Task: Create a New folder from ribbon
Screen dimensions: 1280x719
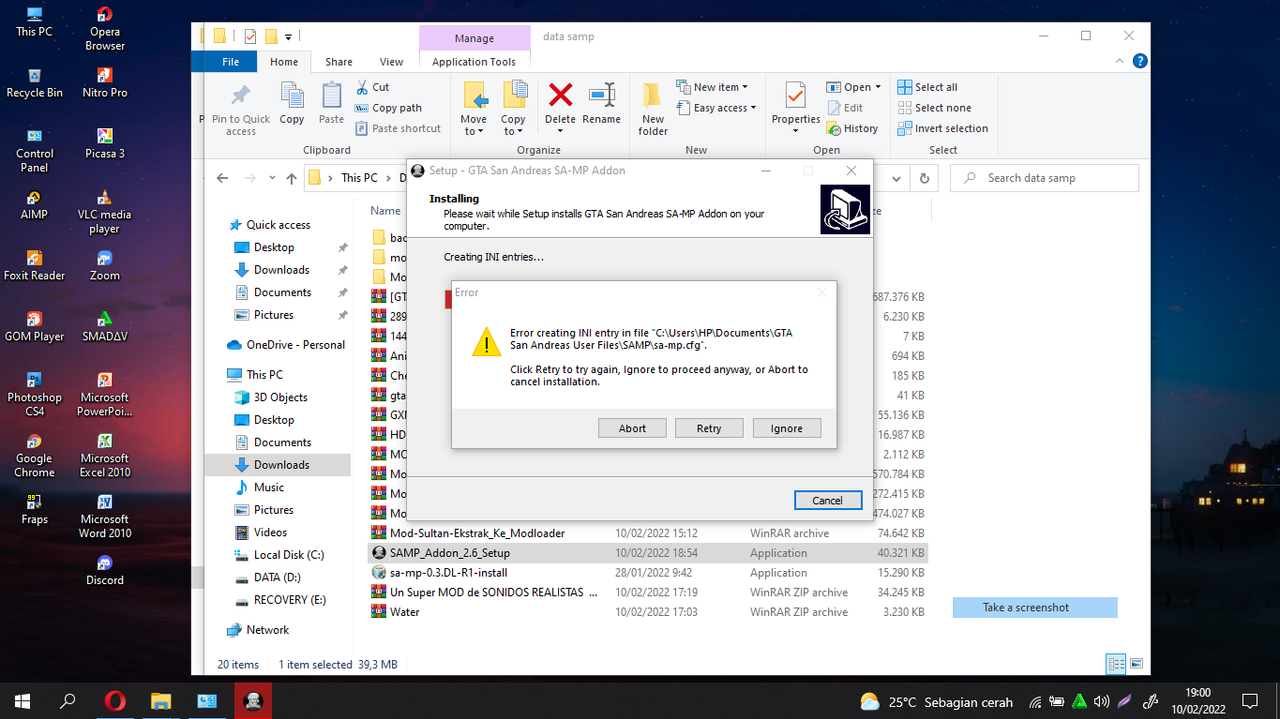Action: pyautogui.click(x=653, y=110)
